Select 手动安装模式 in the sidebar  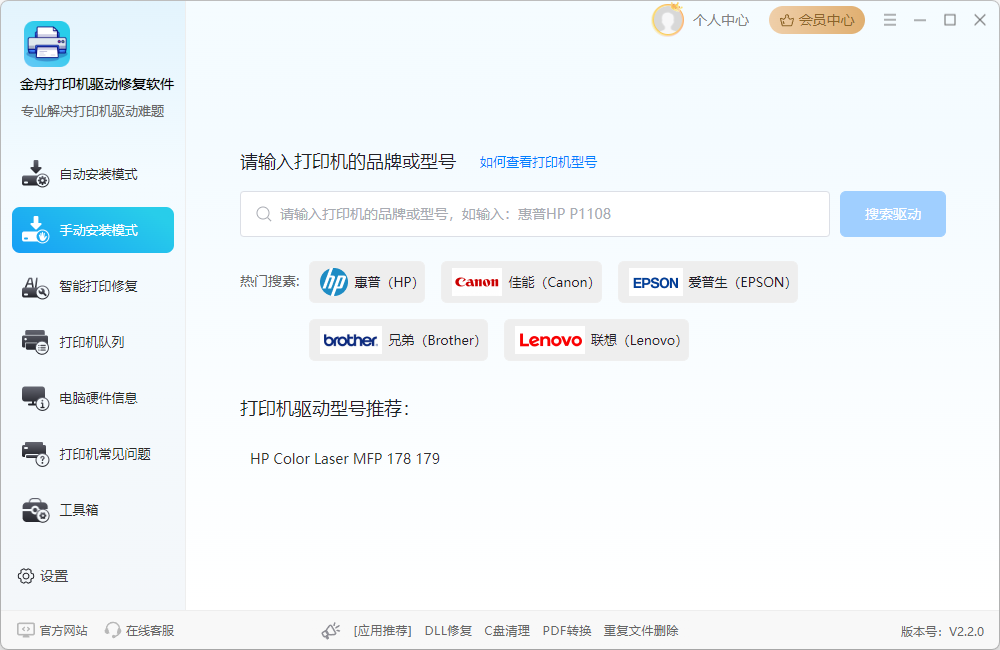(x=93, y=230)
